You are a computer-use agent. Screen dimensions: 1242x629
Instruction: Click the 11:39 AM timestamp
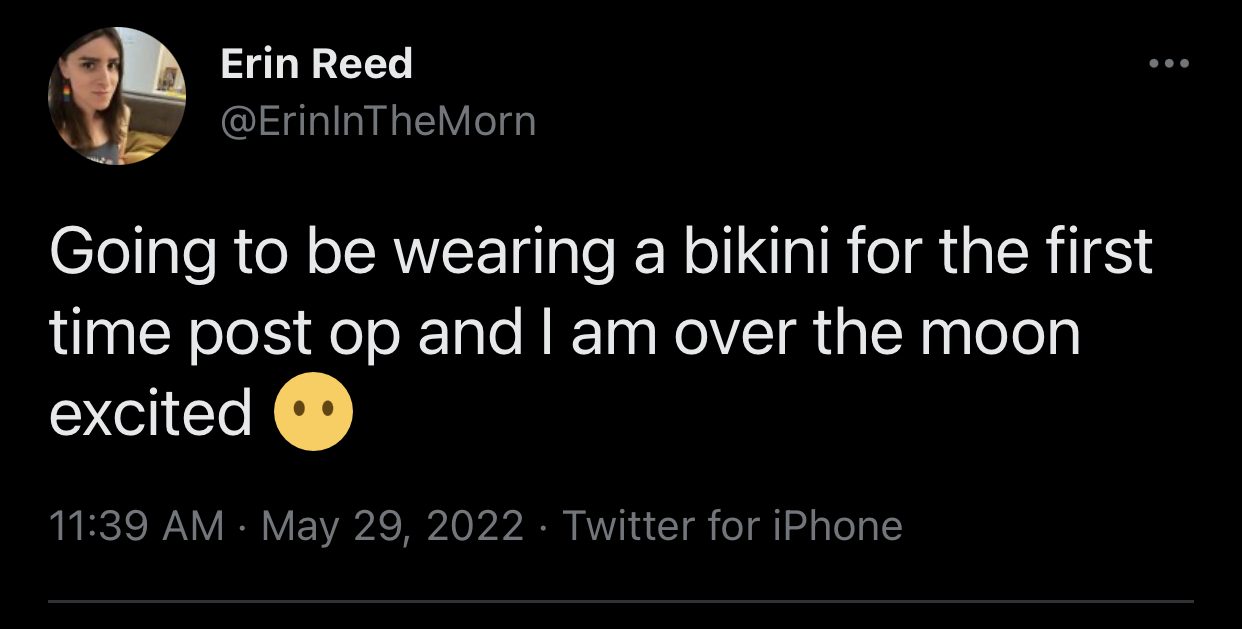137,525
